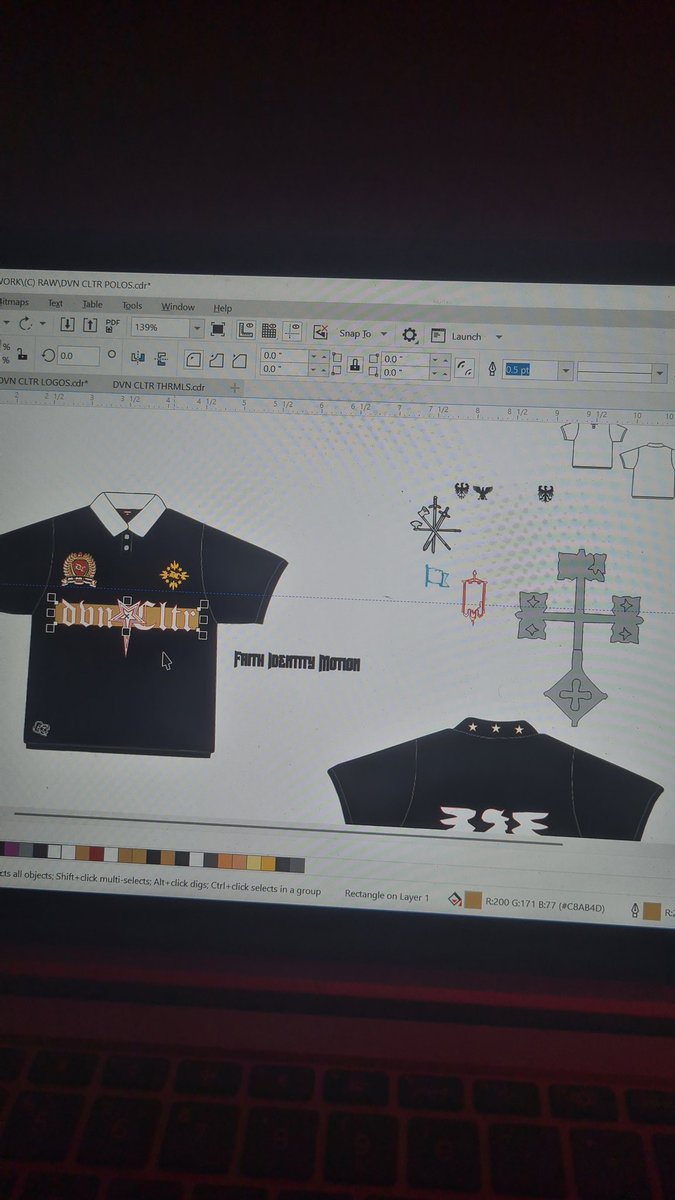Click the outline pen icon in status bar
The width and height of the screenshot is (675, 1200).
[x=634, y=909]
